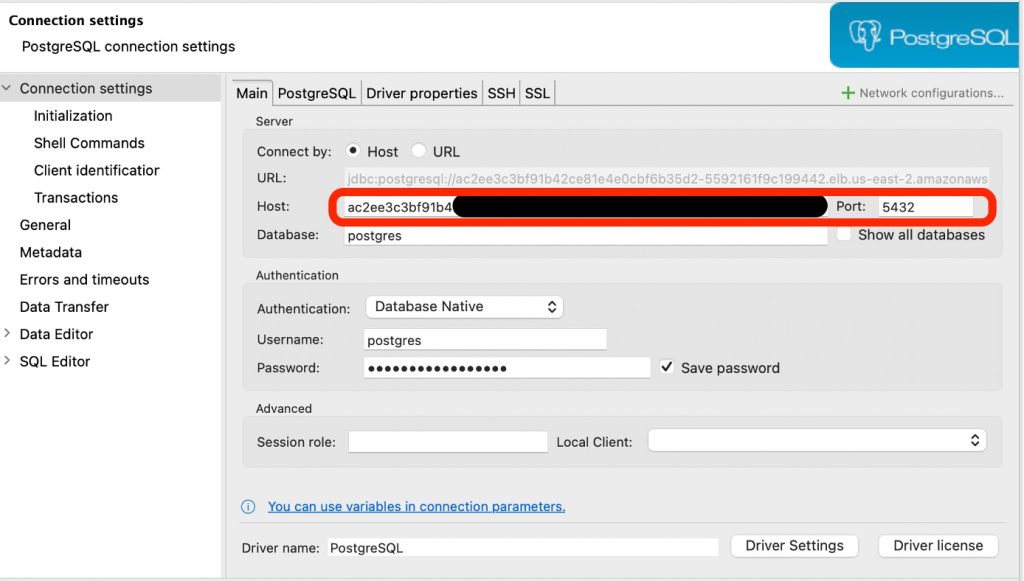Click the greyed-out JDBC URL field
Image resolution: width=1024 pixels, height=581 pixels.
pos(667,178)
